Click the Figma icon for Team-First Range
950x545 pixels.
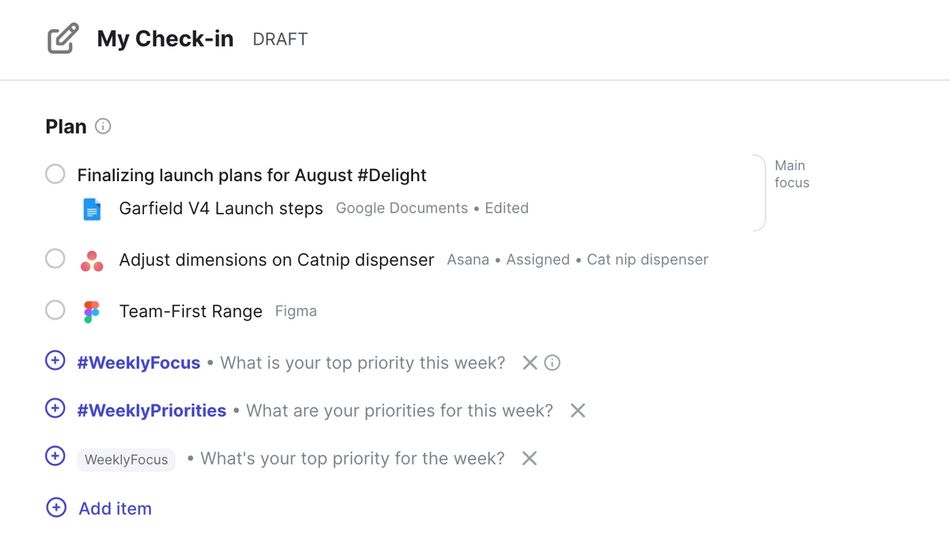(x=92, y=312)
